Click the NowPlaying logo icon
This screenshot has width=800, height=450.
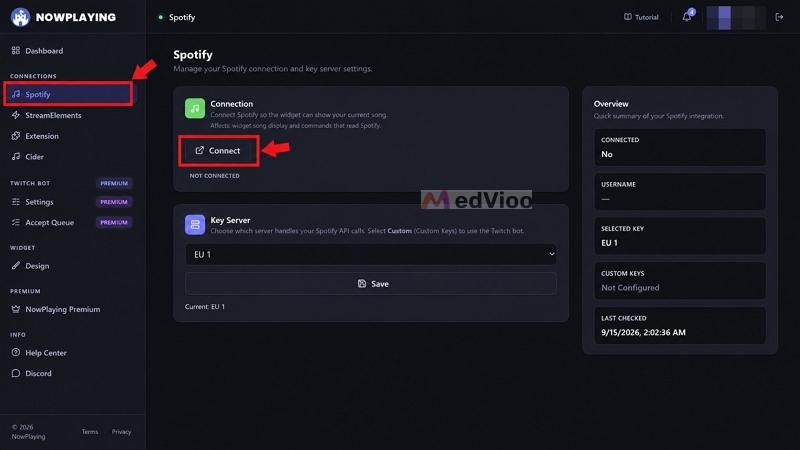(20, 17)
